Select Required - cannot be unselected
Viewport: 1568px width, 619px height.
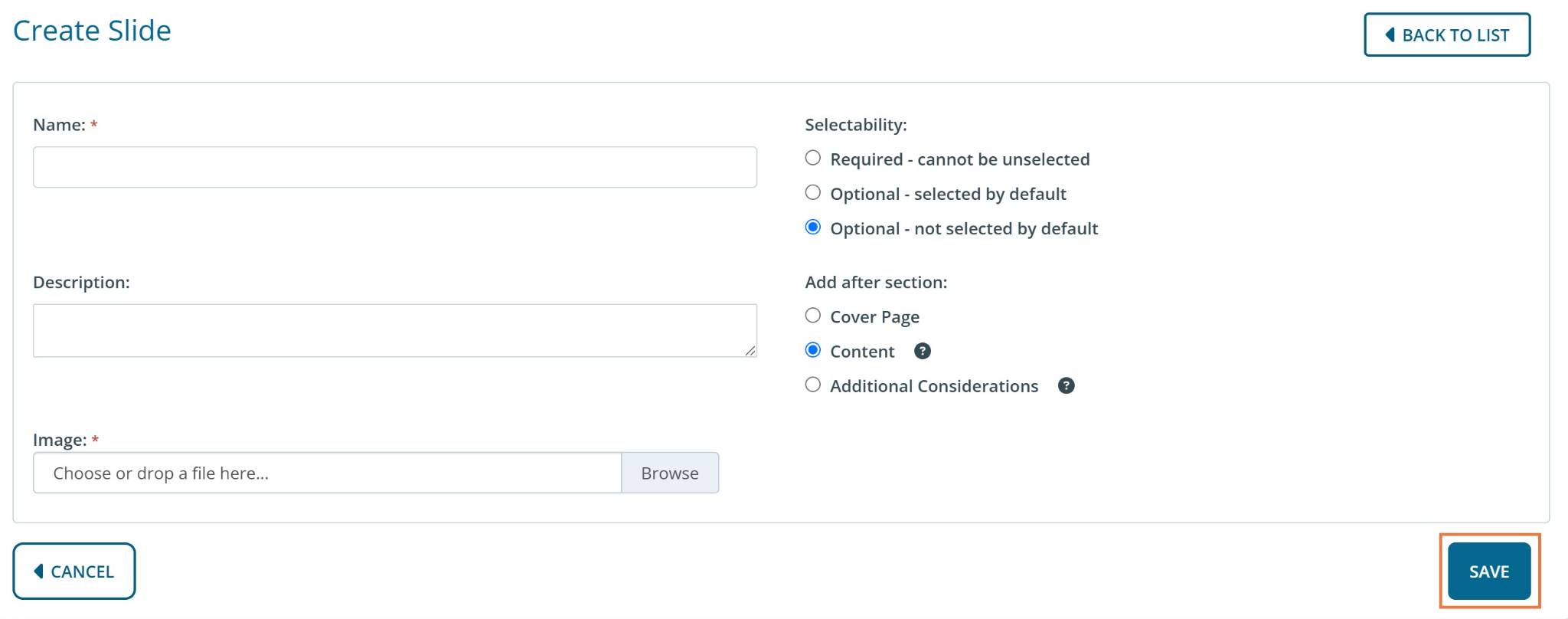tap(813, 159)
